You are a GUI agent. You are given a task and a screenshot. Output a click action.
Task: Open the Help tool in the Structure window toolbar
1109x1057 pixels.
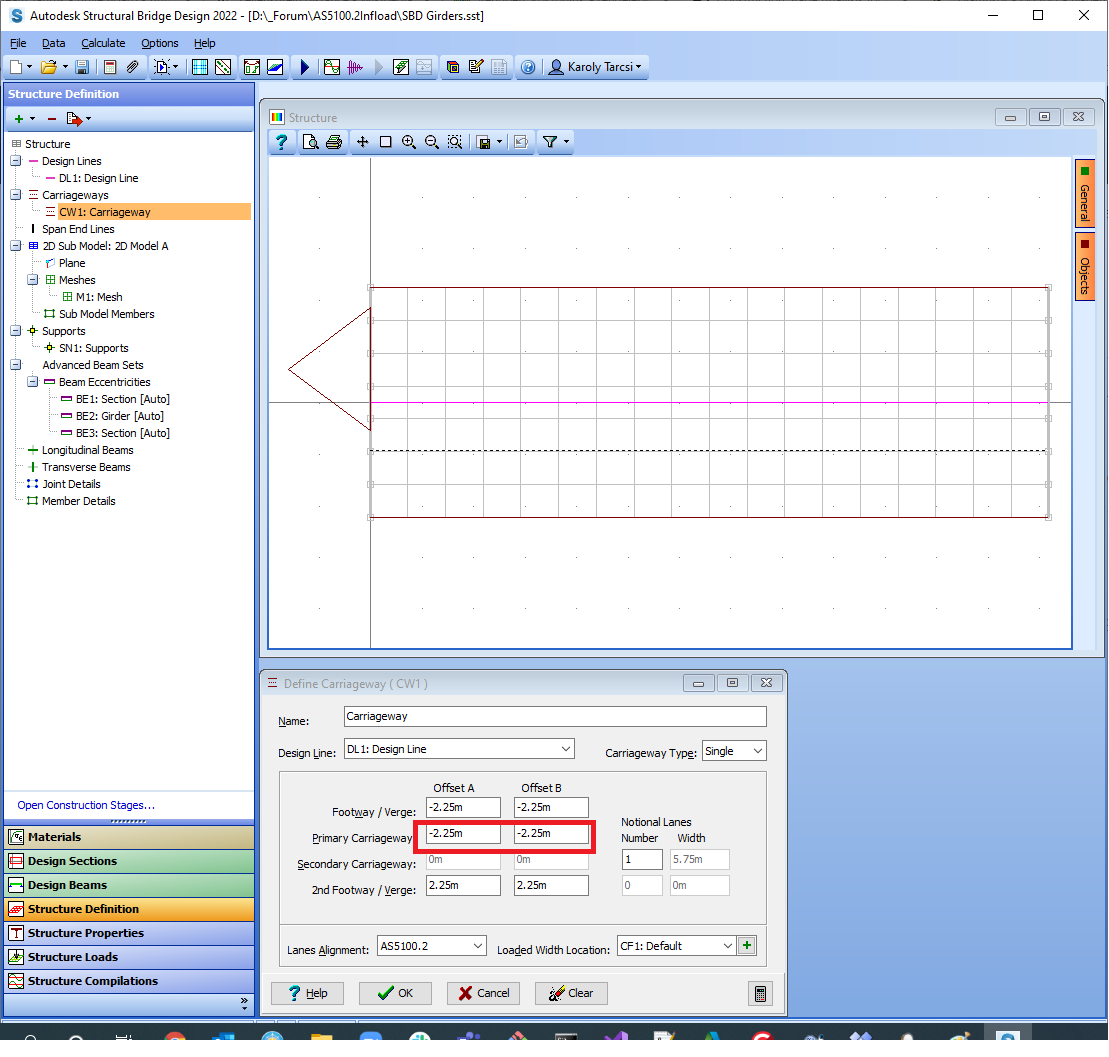[x=281, y=141]
